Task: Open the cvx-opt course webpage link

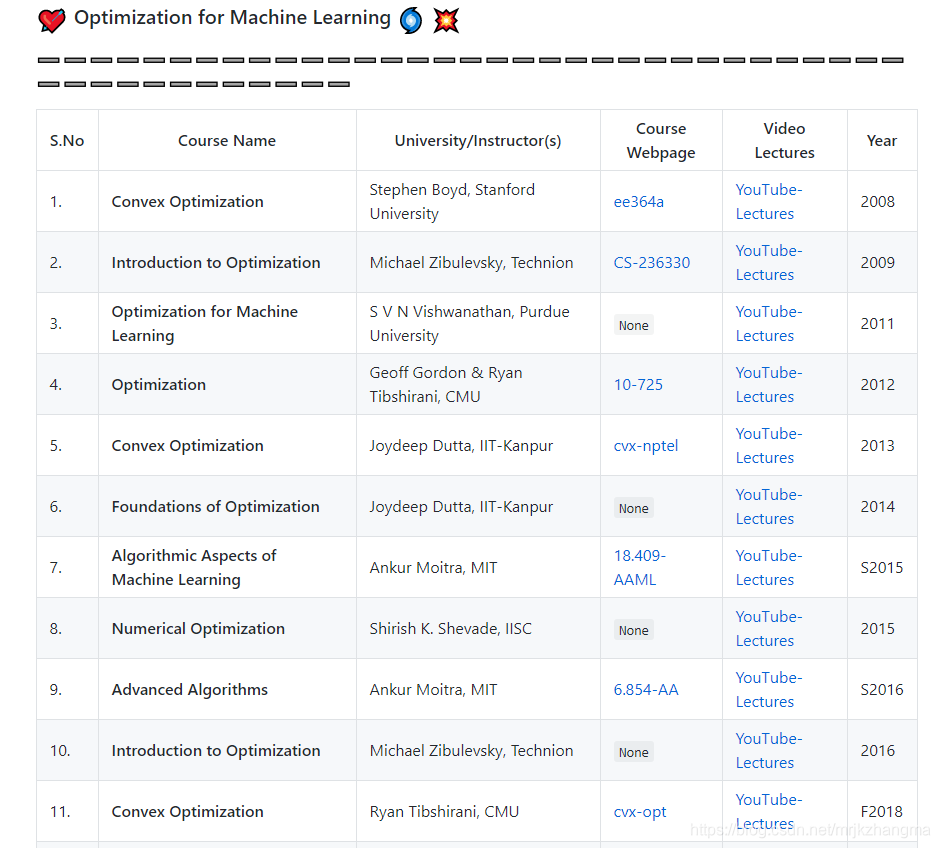Action: tap(640, 812)
